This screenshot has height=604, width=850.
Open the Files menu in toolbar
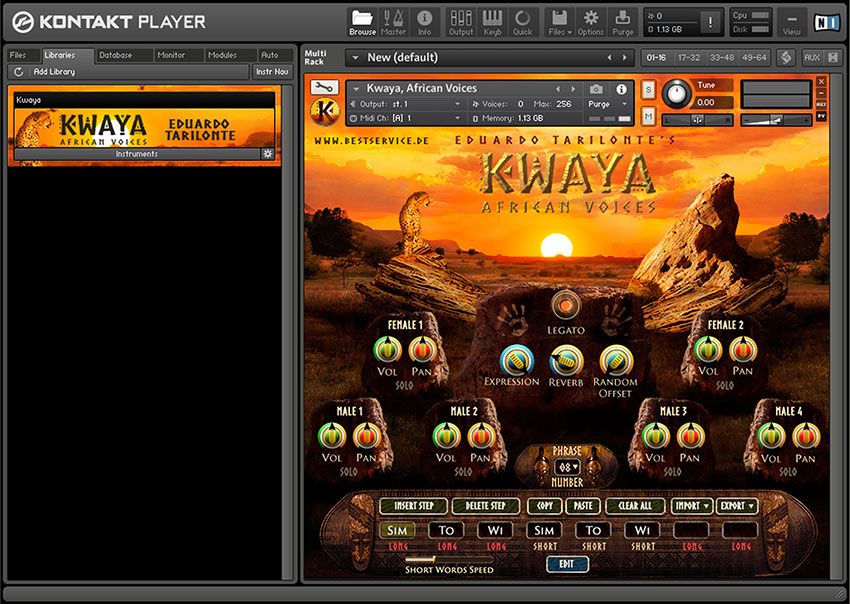(x=560, y=23)
